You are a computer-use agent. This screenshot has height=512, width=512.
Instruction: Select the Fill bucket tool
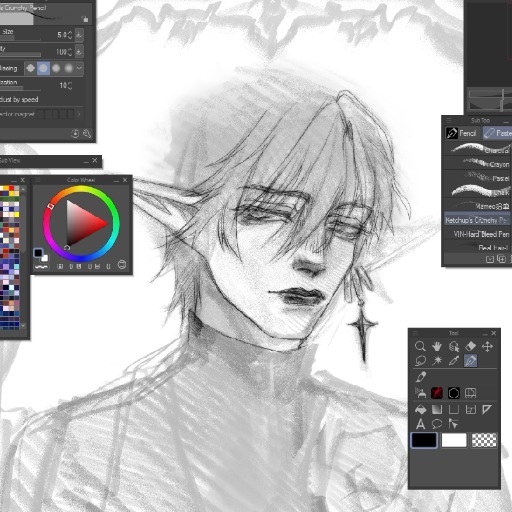[420, 409]
